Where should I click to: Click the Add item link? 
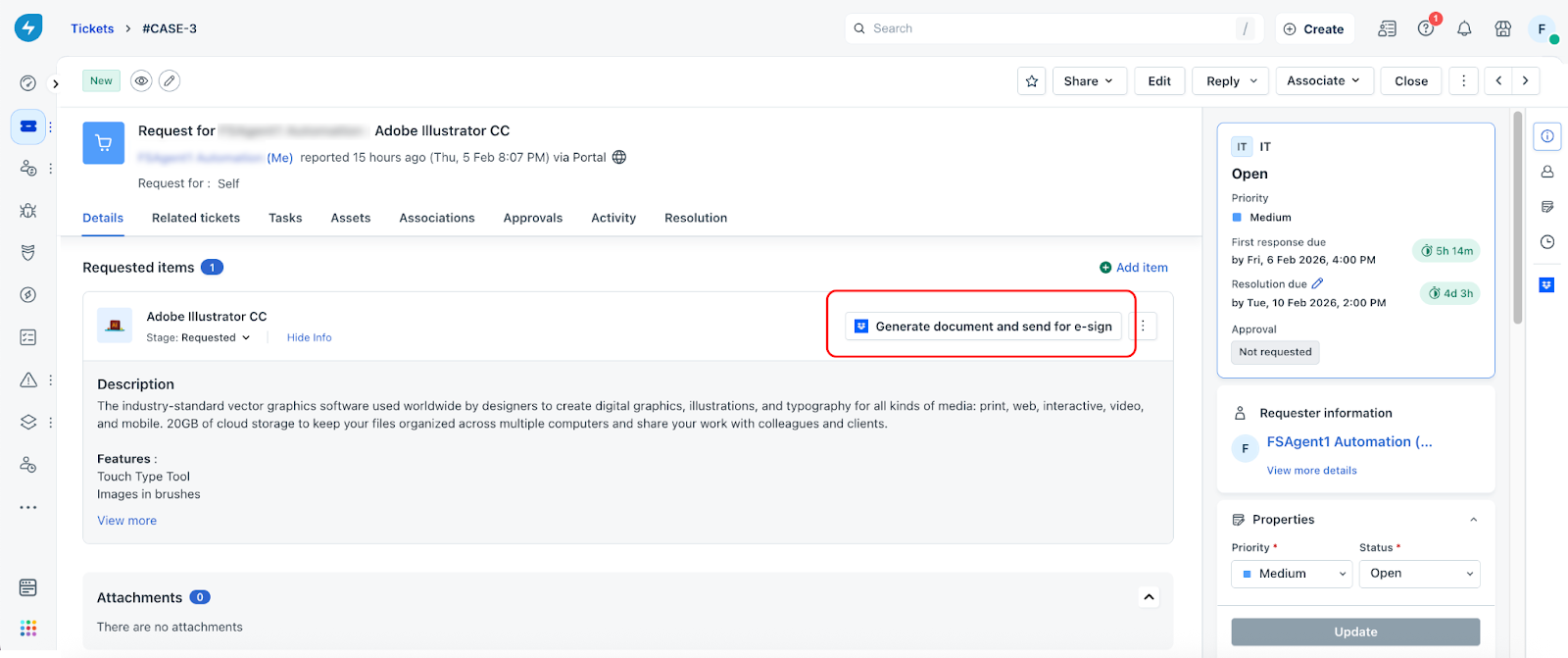pos(1134,268)
